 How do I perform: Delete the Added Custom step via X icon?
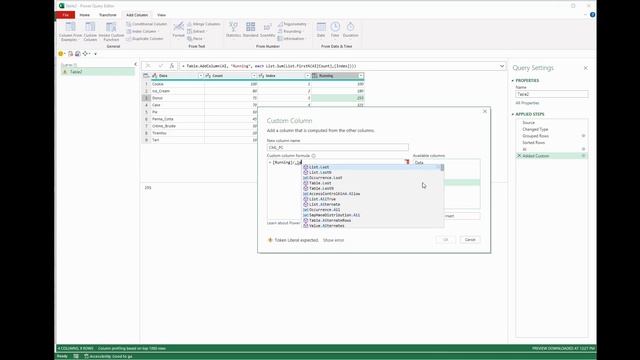519,156
